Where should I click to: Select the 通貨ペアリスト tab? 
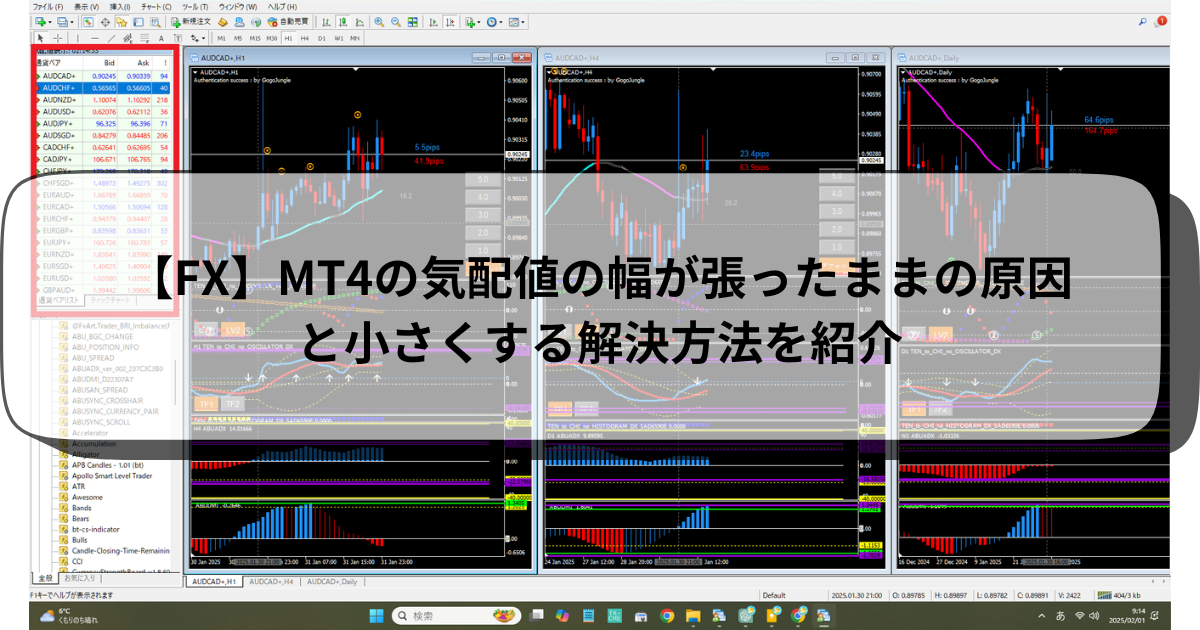point(58,299)
